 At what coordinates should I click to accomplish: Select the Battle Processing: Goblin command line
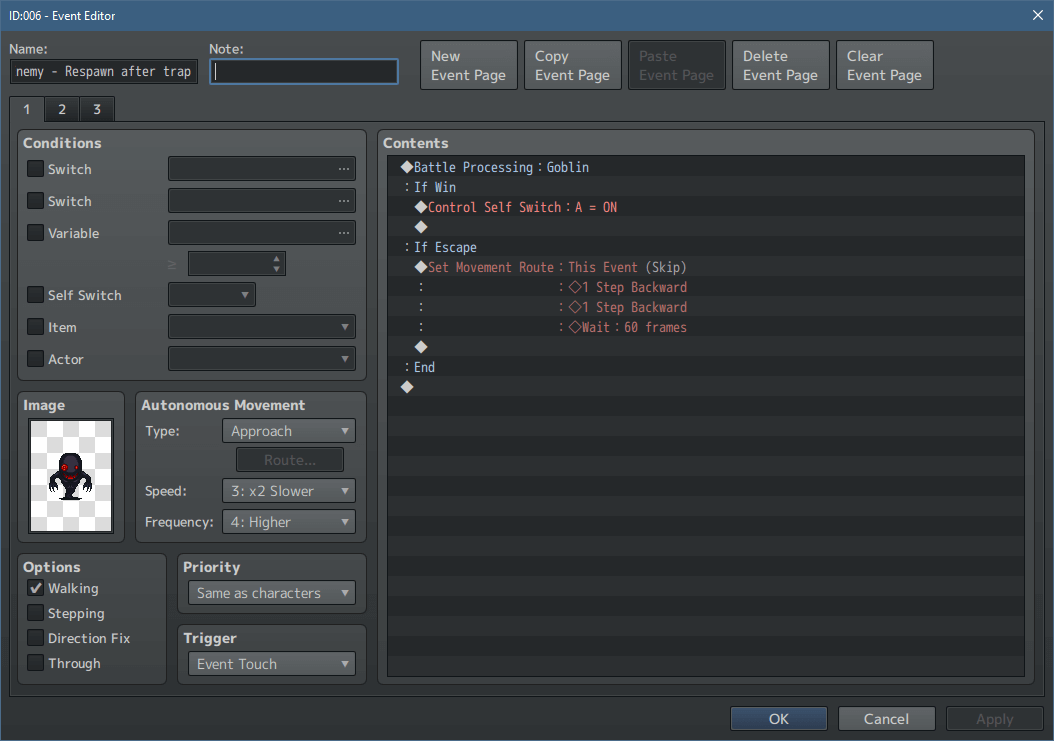point(500,166)
